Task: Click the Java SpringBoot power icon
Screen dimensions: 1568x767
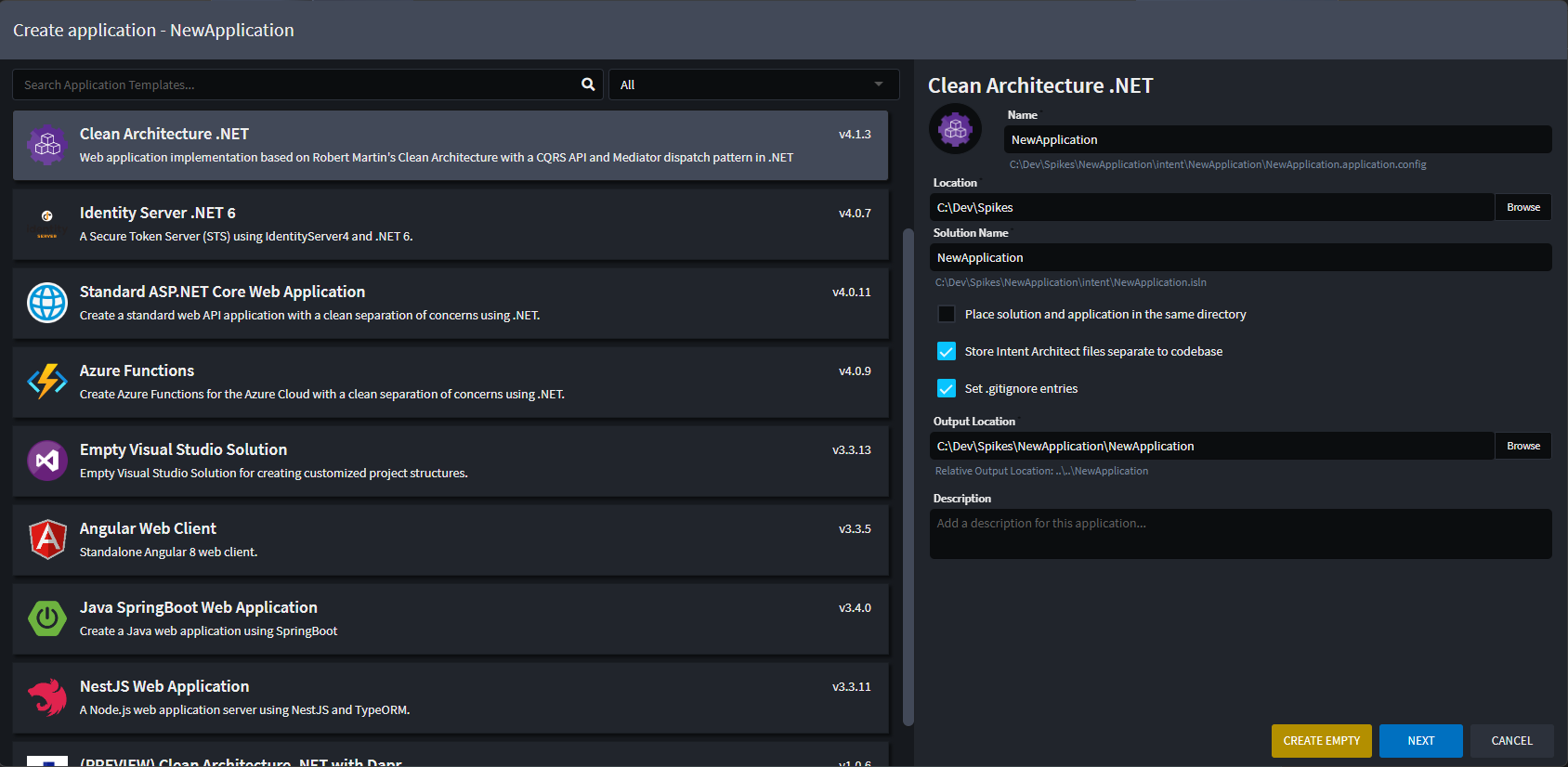Action: [x=47, y=618]
